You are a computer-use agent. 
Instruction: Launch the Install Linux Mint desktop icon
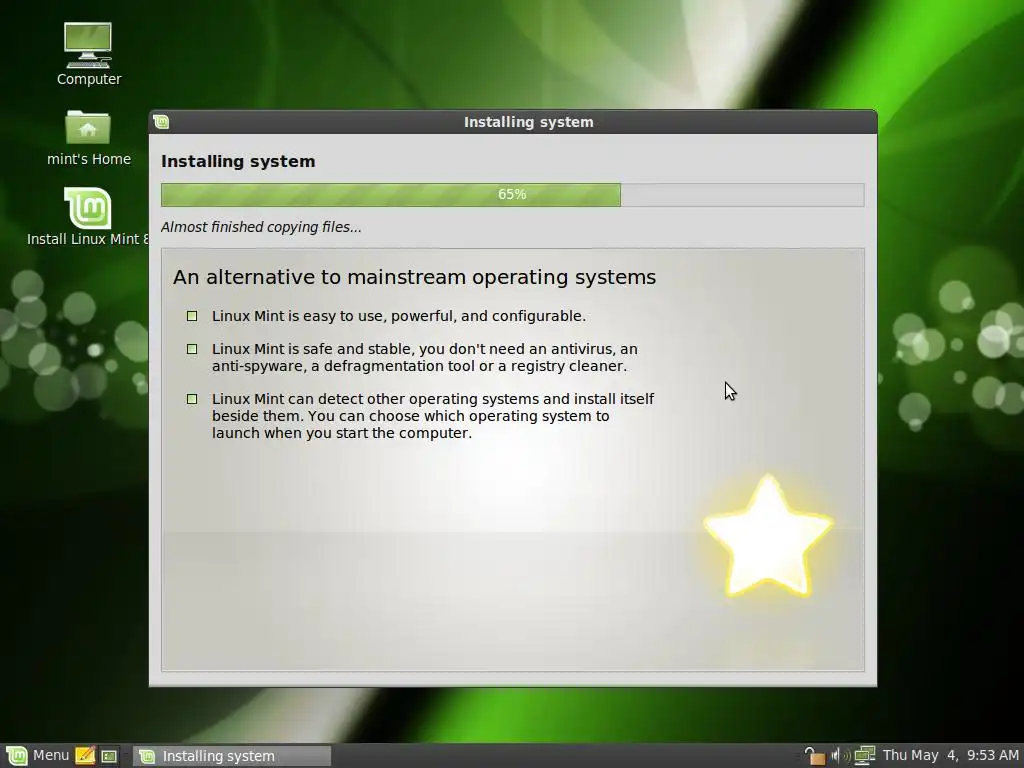coord(88,217)
